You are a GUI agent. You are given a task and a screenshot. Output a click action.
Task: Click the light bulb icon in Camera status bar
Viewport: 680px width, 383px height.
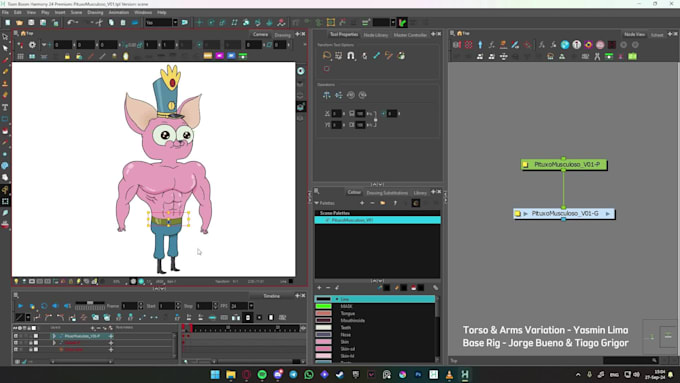pos(16,282)
